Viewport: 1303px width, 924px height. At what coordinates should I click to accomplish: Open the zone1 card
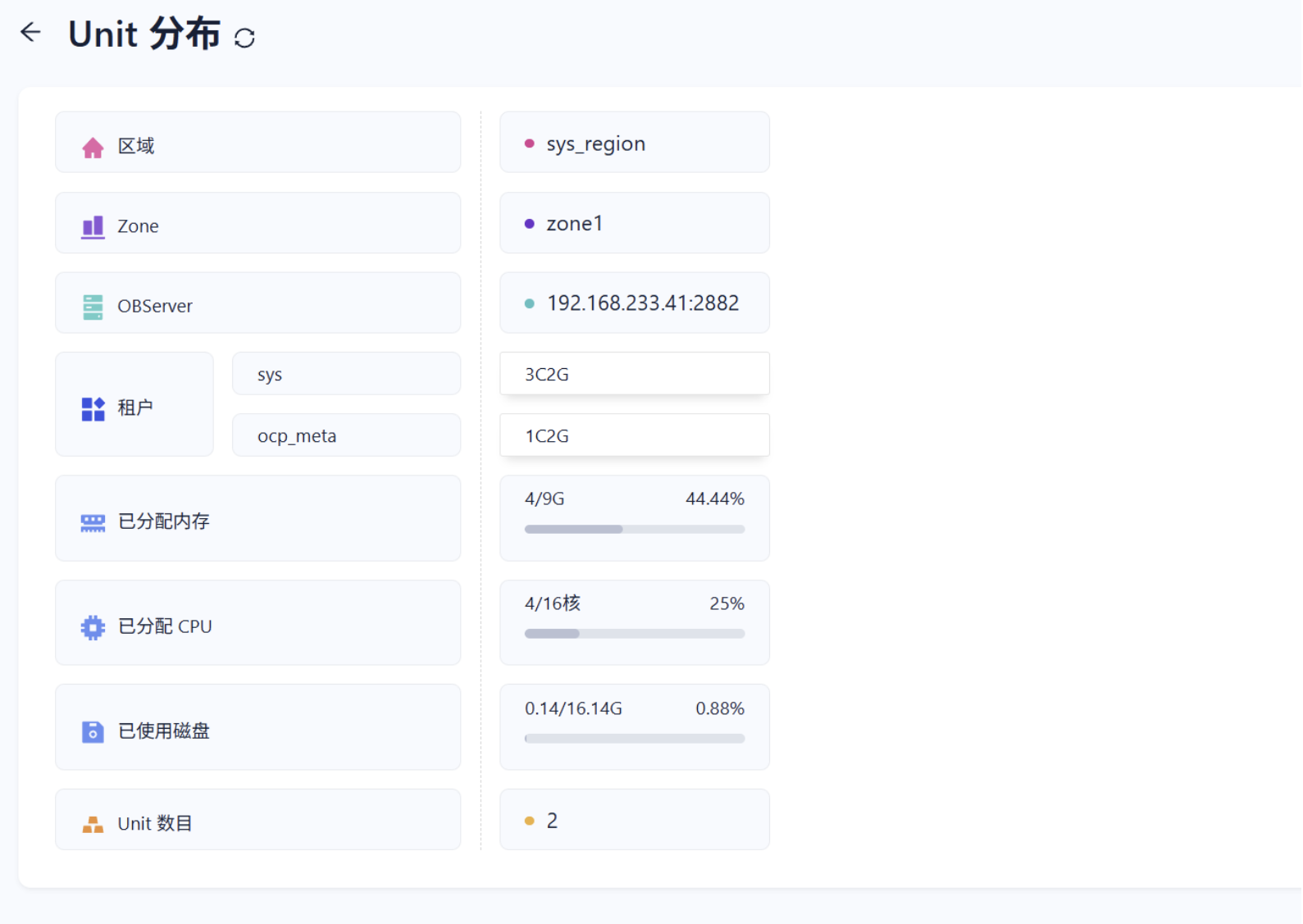pyautogui.click(x=634, y=224)
